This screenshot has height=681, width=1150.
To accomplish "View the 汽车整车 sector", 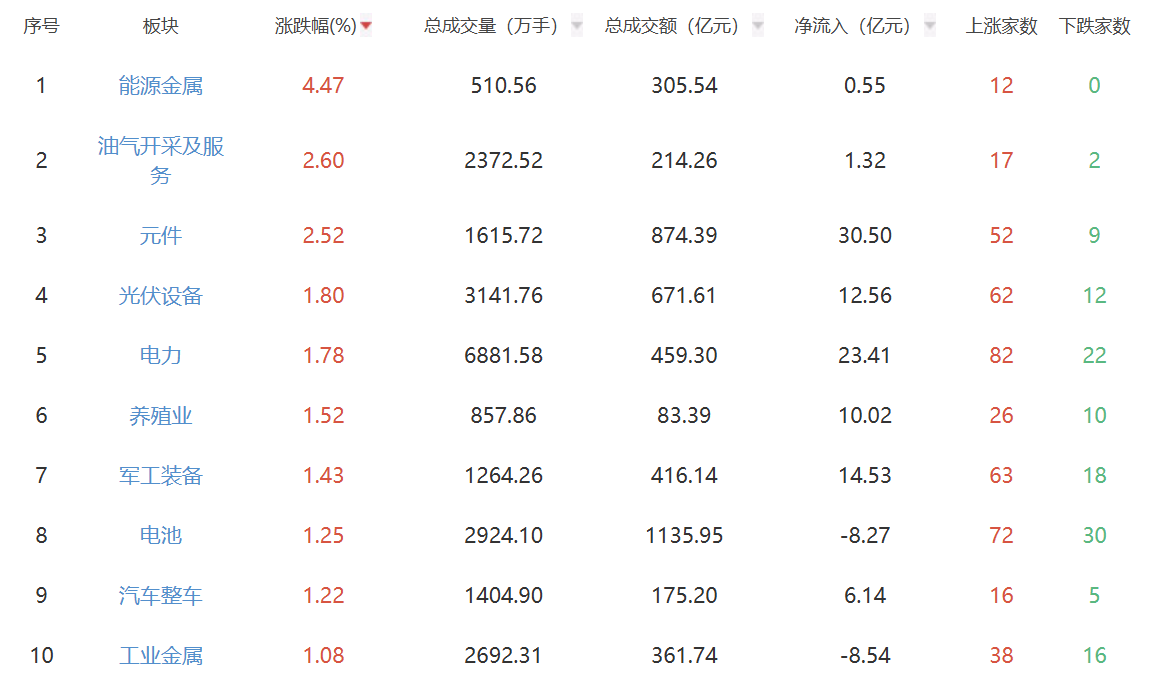I will click(x=160, y=595).
